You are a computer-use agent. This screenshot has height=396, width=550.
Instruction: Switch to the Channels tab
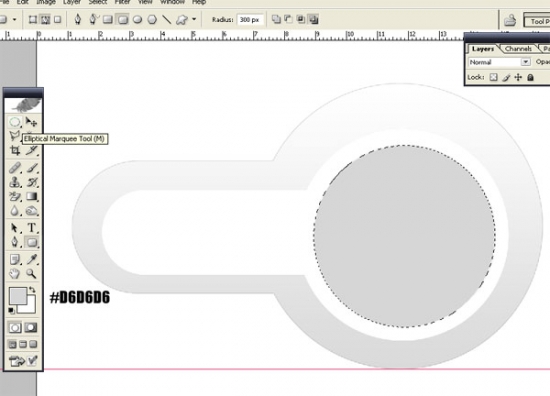click(518, 49)
